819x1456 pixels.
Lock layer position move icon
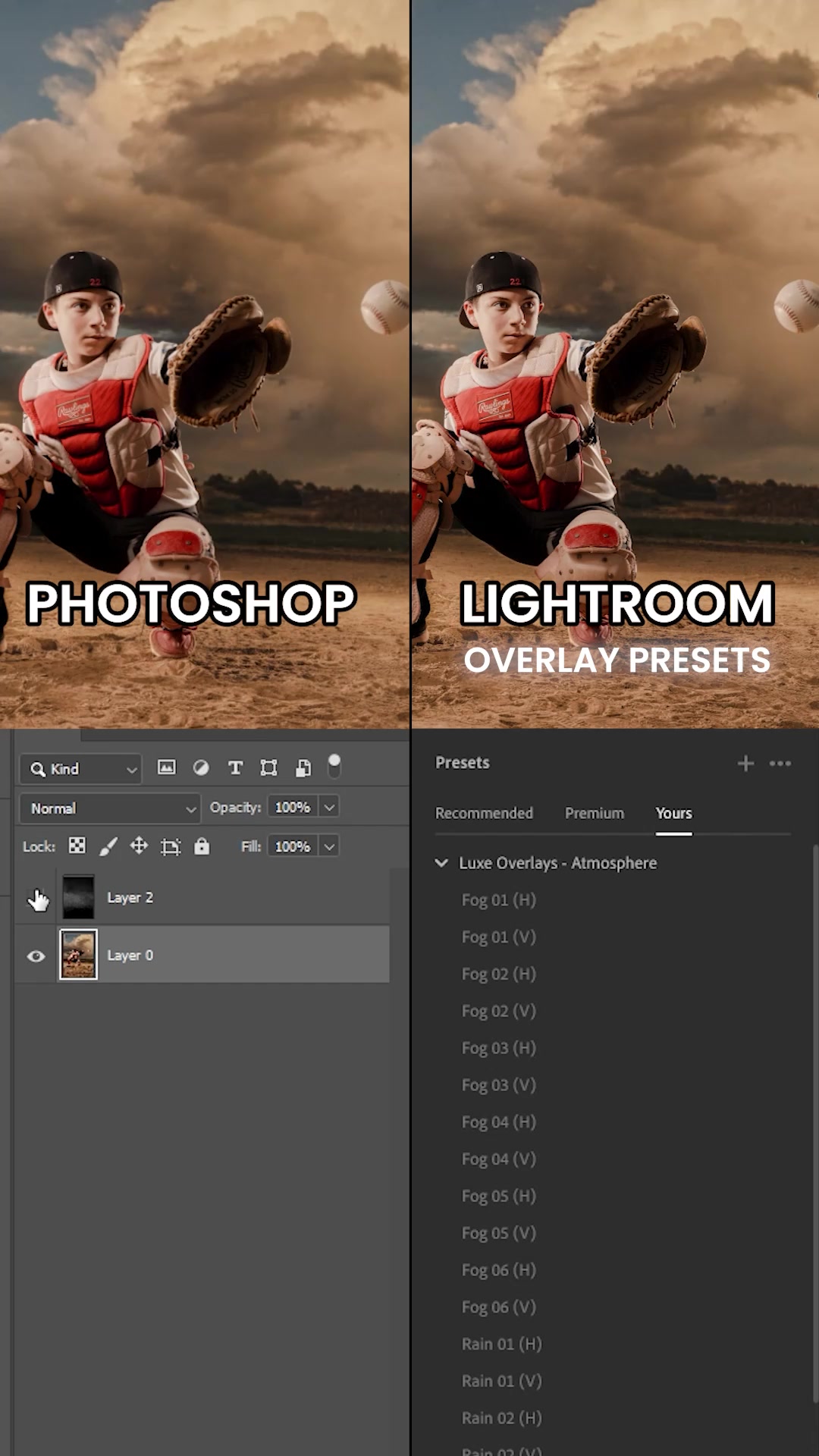139,846
